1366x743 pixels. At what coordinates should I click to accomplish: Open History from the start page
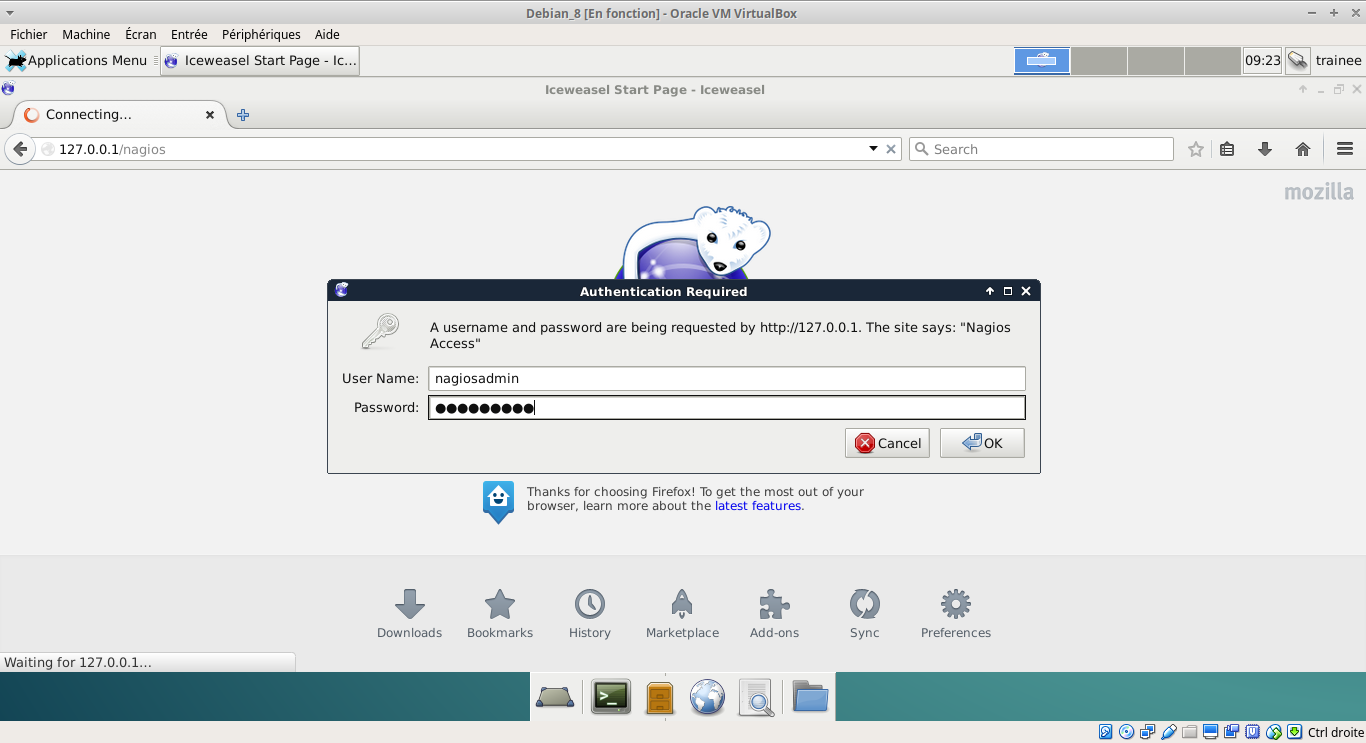(590, 613)
